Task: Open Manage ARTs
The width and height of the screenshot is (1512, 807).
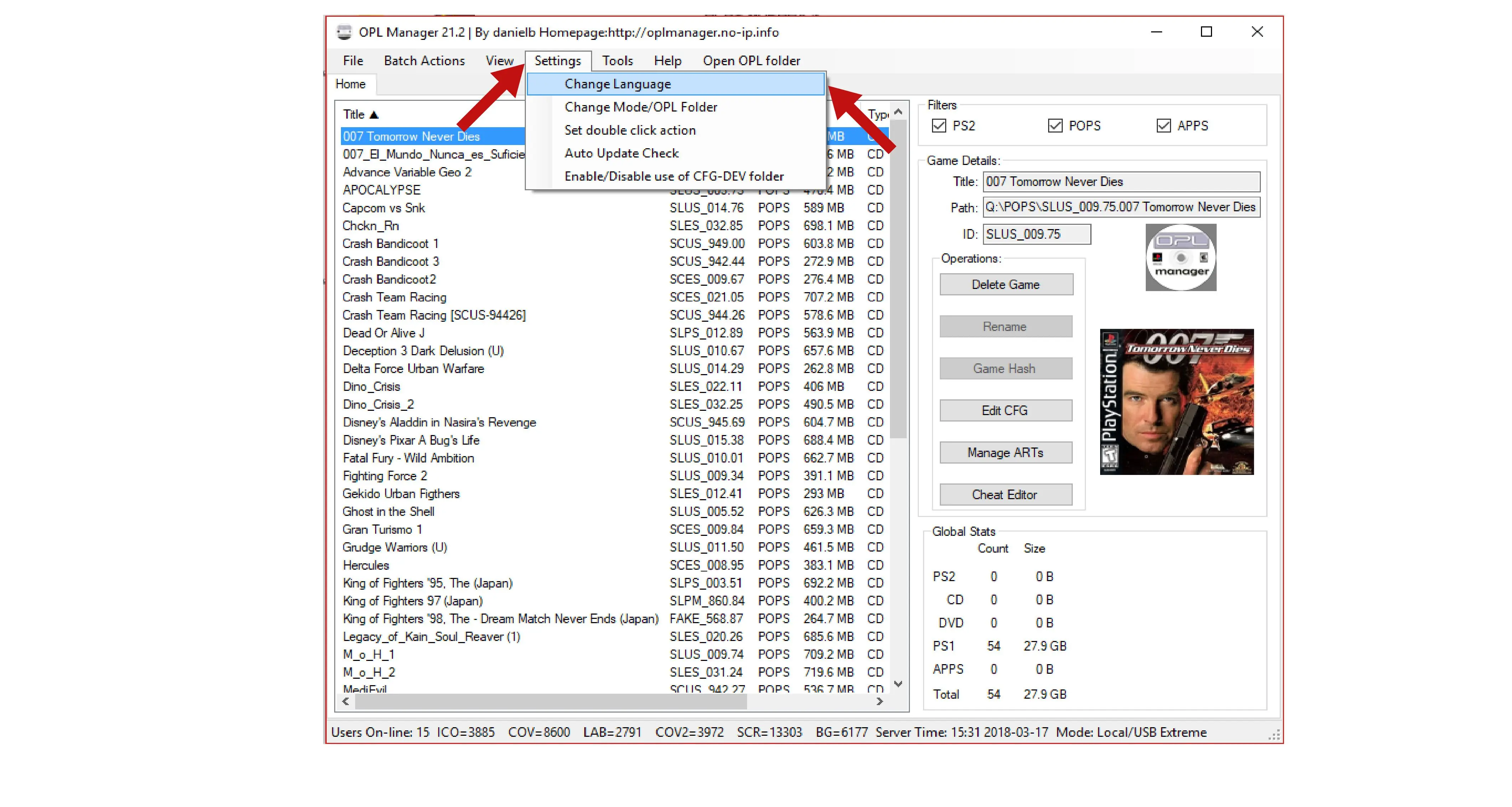Action: 1005,452
